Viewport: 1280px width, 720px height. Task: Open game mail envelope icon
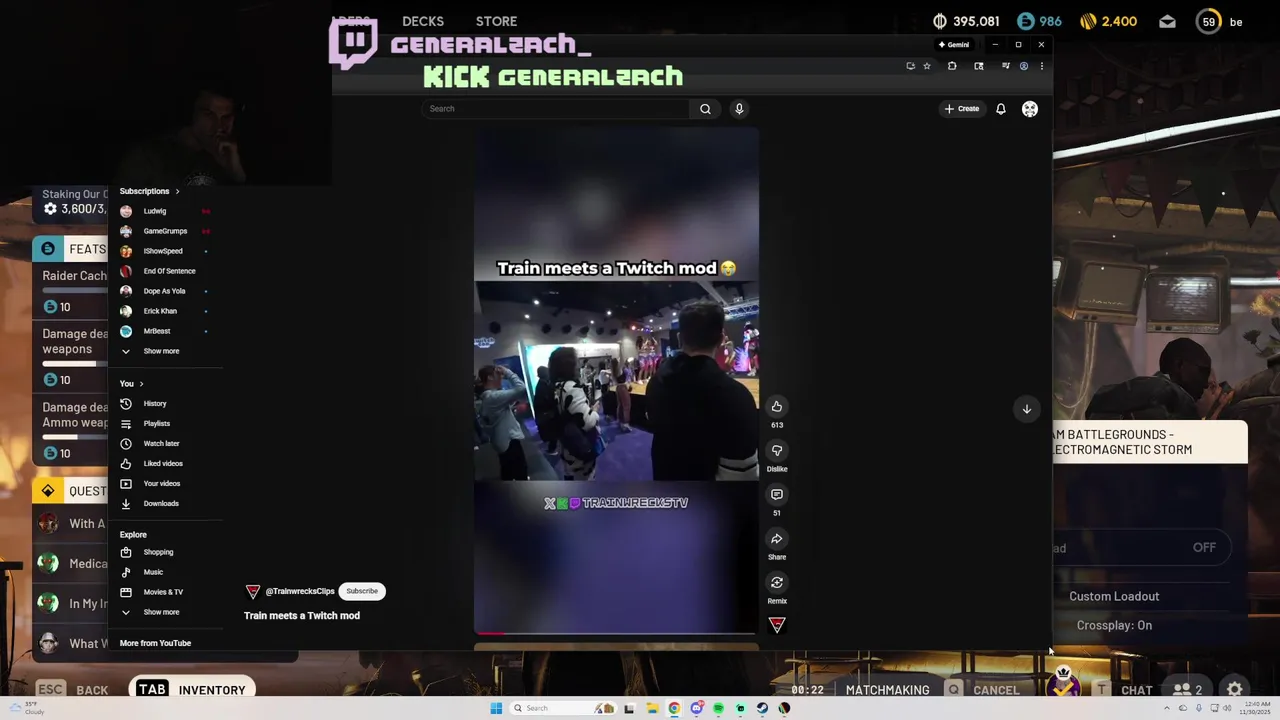pyautogui.click(x=1167, y=21)
